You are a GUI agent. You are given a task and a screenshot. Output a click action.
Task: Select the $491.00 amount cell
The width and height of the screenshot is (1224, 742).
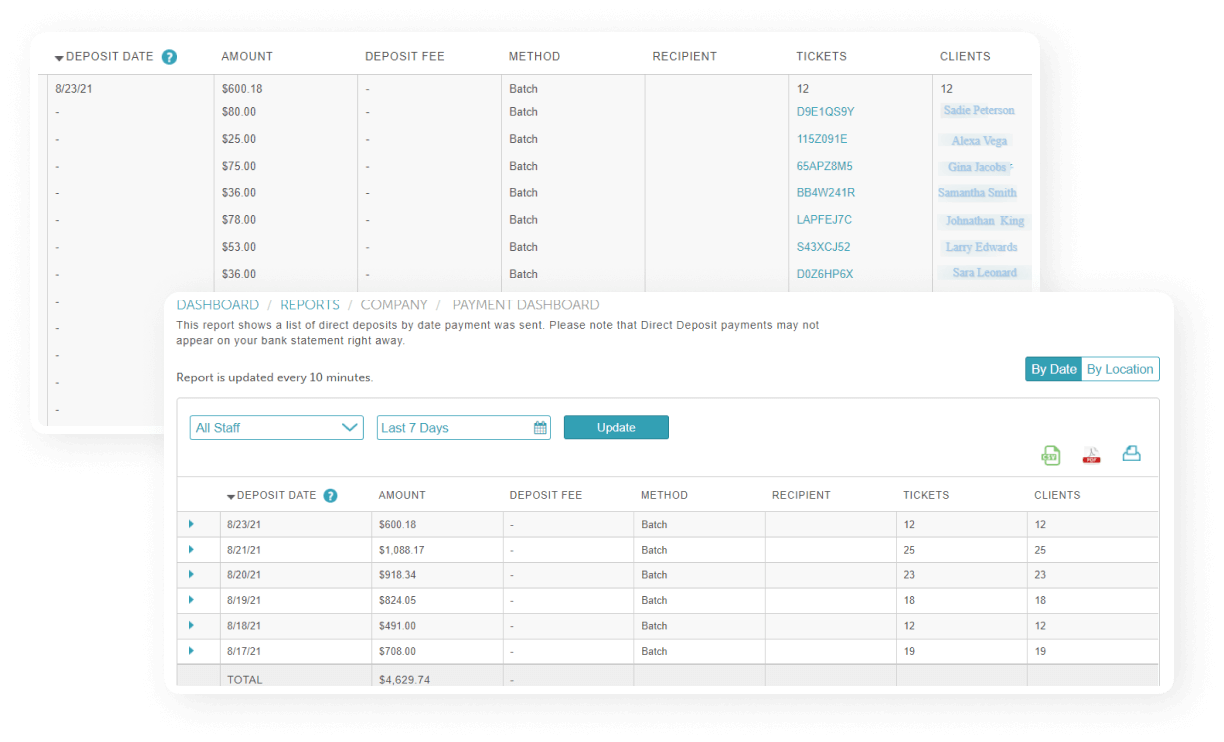pyautogui.click(x=397, y=626)
